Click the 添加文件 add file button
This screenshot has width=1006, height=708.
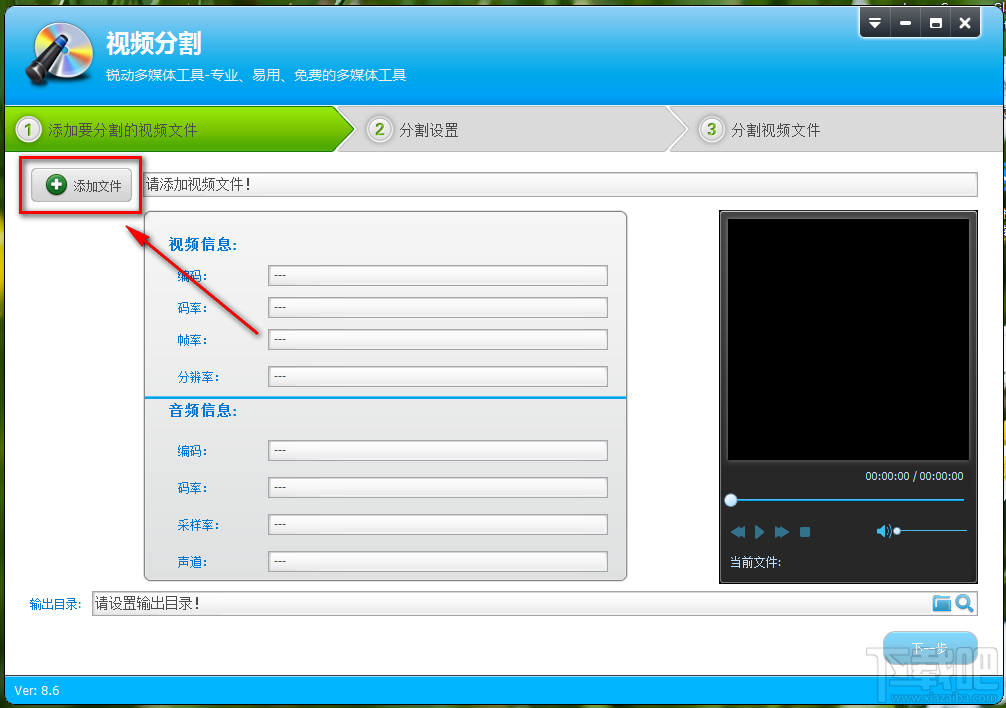tap(81, 185)
